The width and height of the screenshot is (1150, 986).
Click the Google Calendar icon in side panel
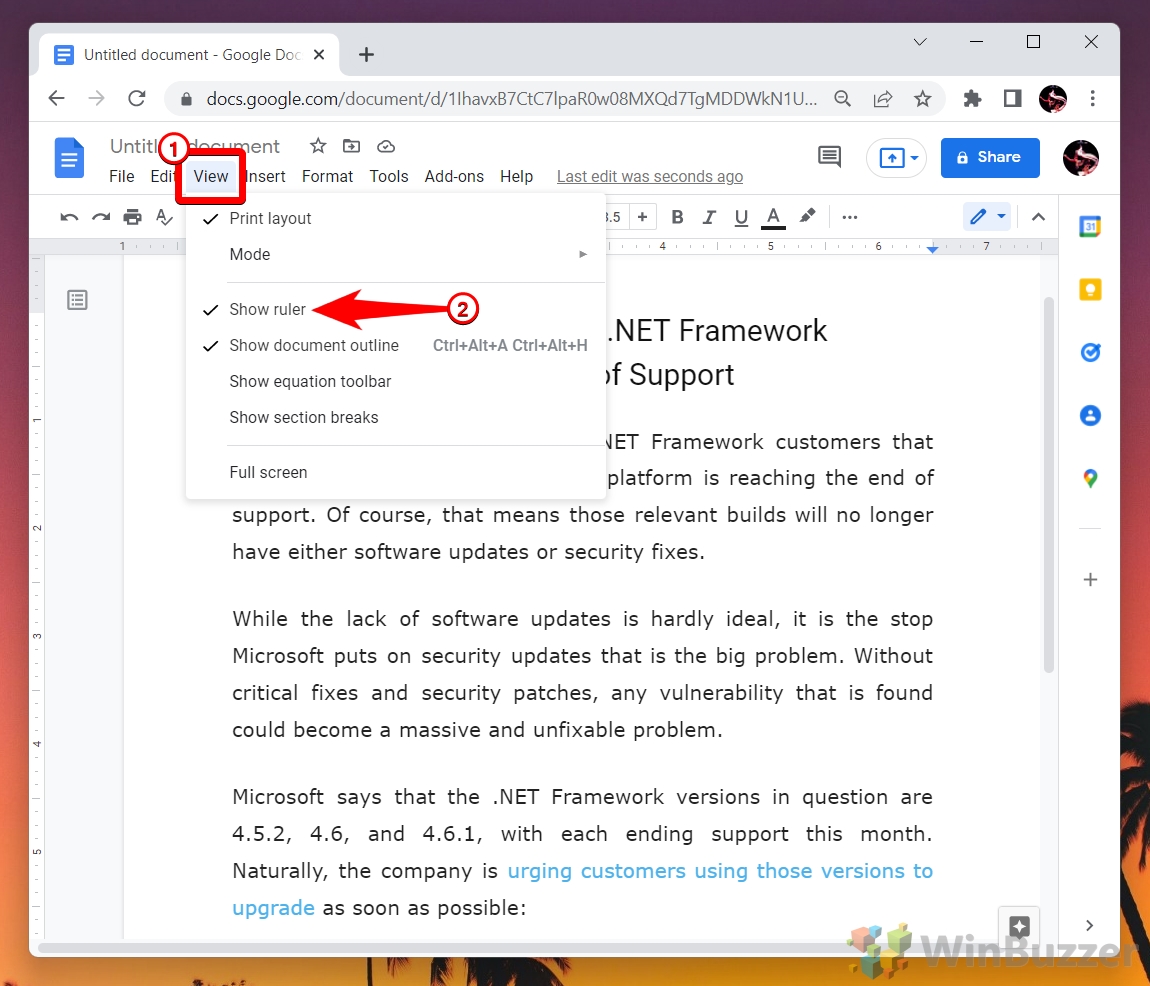click(1090, 227)
